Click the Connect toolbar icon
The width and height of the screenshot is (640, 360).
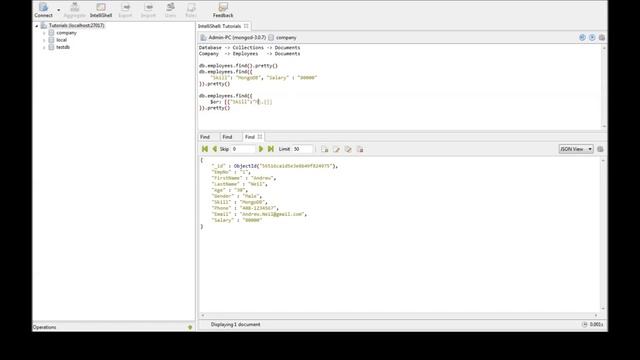(43, 10)
